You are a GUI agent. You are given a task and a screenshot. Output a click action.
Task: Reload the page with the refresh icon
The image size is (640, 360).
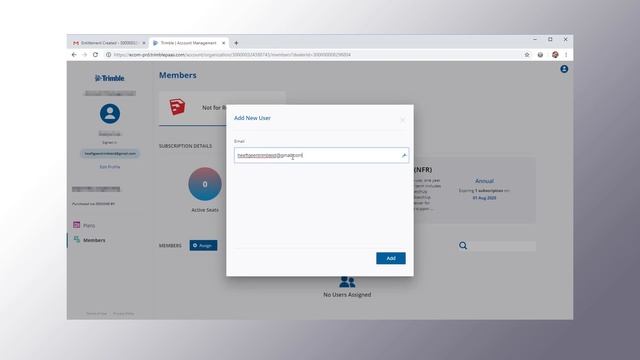(96, 55)
